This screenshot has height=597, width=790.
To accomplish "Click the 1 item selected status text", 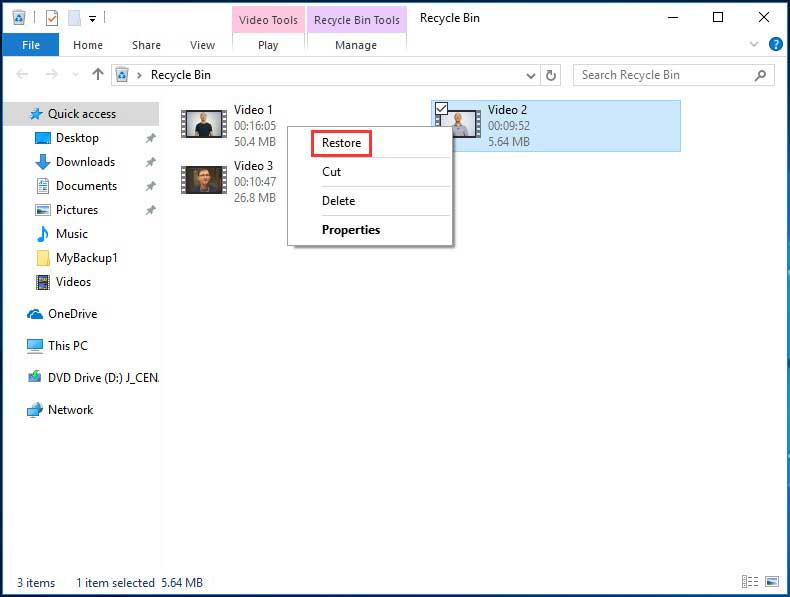I will coord(115,583).
